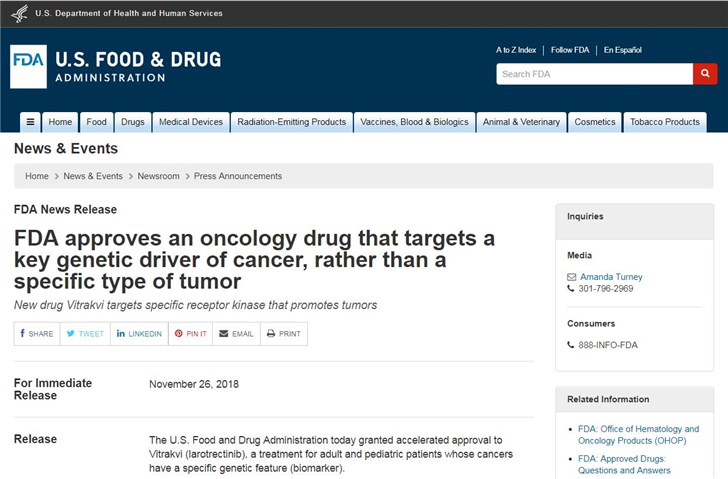Open the hamburger menu icon
Viewport: 728px width, 479px height.
pyautogui.click(x=30, y=122)
